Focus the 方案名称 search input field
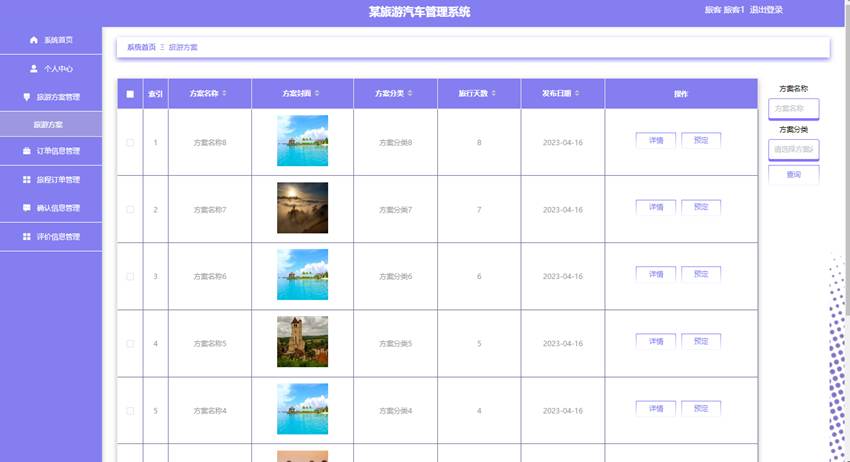 (794, 108)
